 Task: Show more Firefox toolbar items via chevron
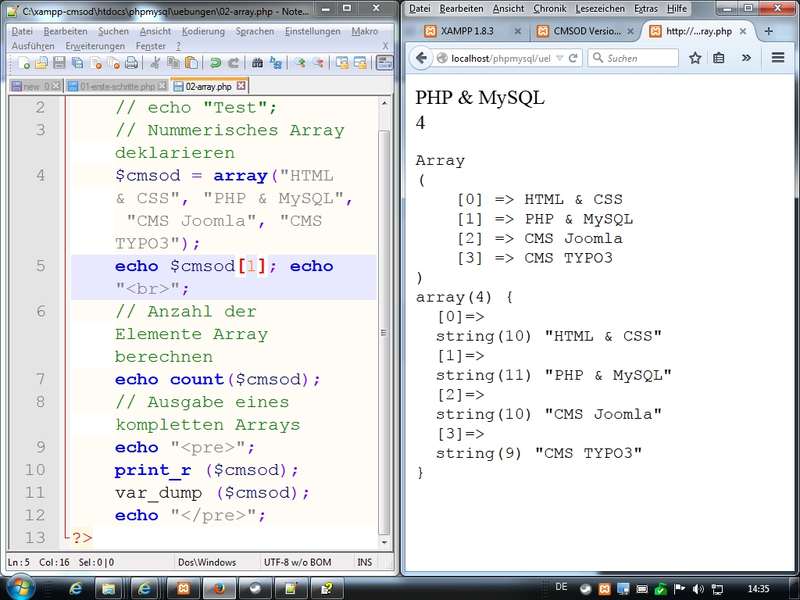coord(746,58)
